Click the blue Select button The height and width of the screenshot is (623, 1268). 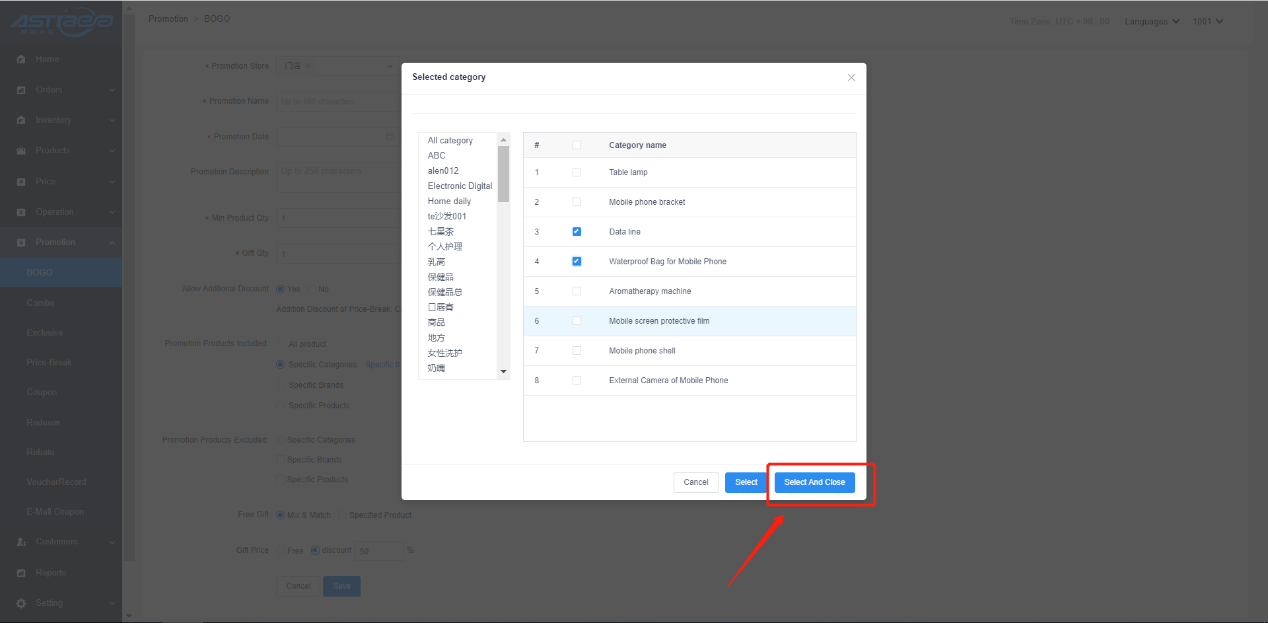pos(746,482)
